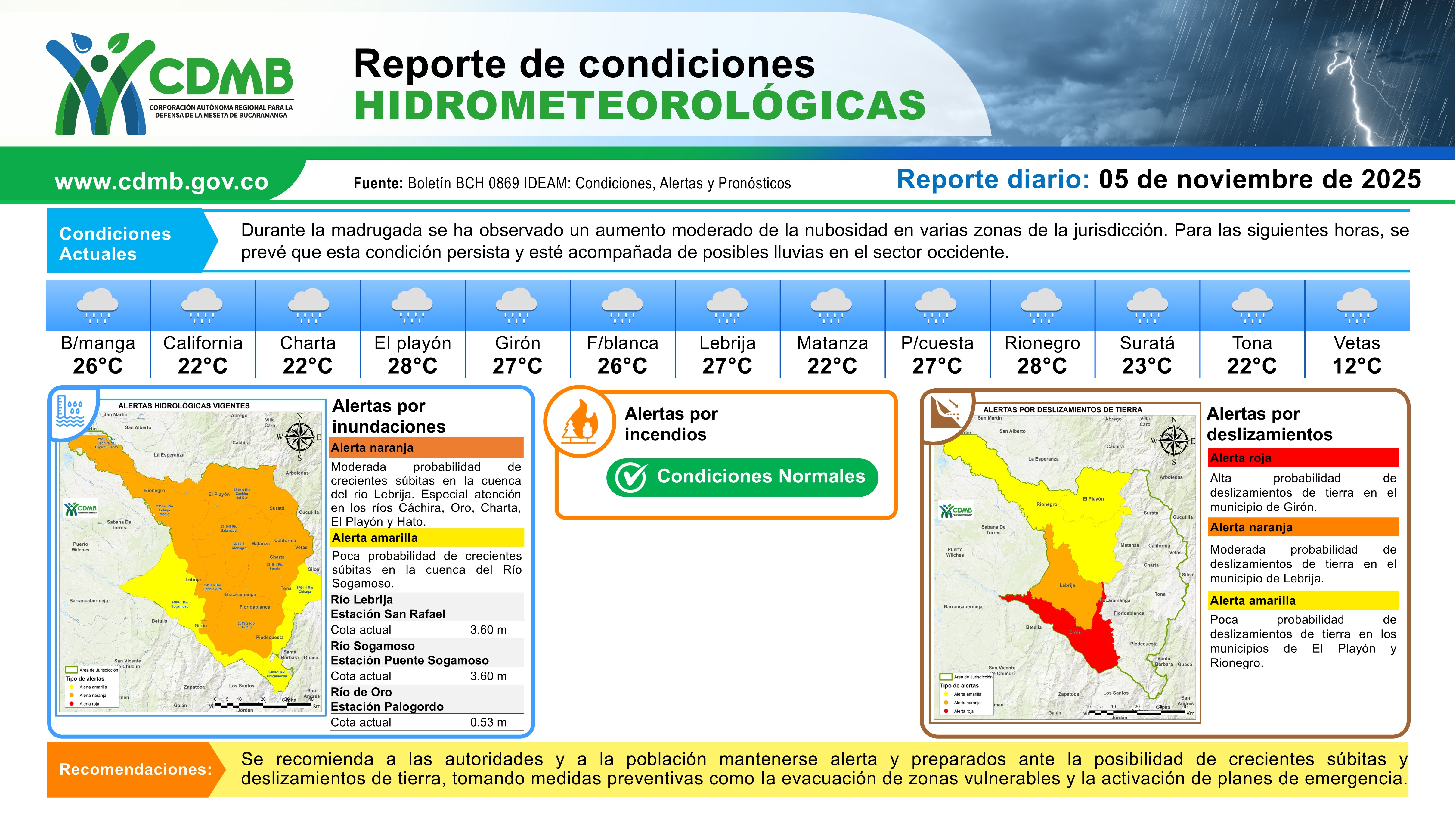Click the flood gauge icon on hydrological map
The image size is (1456, 819).
pyautogui.click(x=71, y=411)
